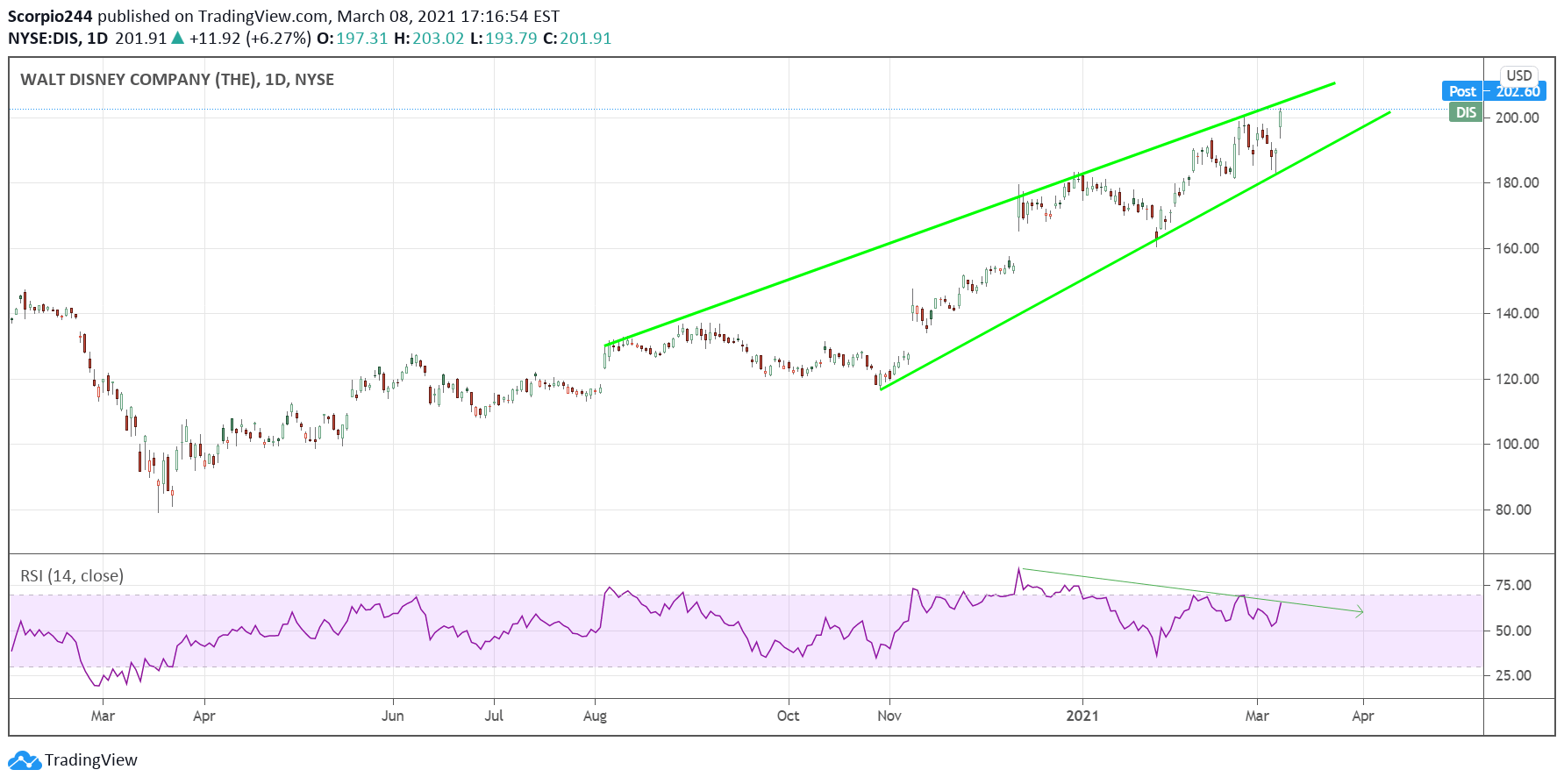Click the Oct label on time axis
Viewport: 1564px width, 784px height.
788,716
